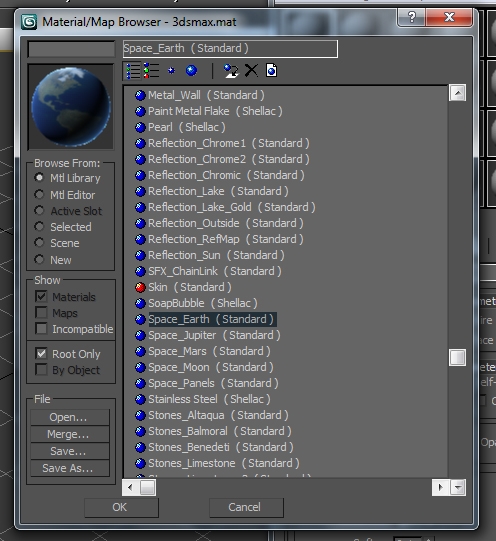496x541 pixels.
Task: Select Reflection_Lake (Standard) material
Action: pyautogui.click(x=218, y=191)
